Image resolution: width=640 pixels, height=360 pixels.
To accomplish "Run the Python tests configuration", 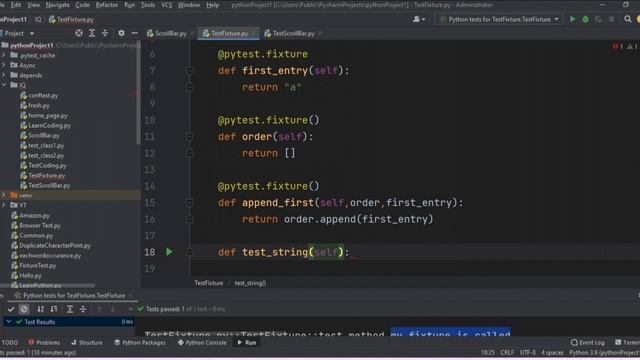I will 572,19.
